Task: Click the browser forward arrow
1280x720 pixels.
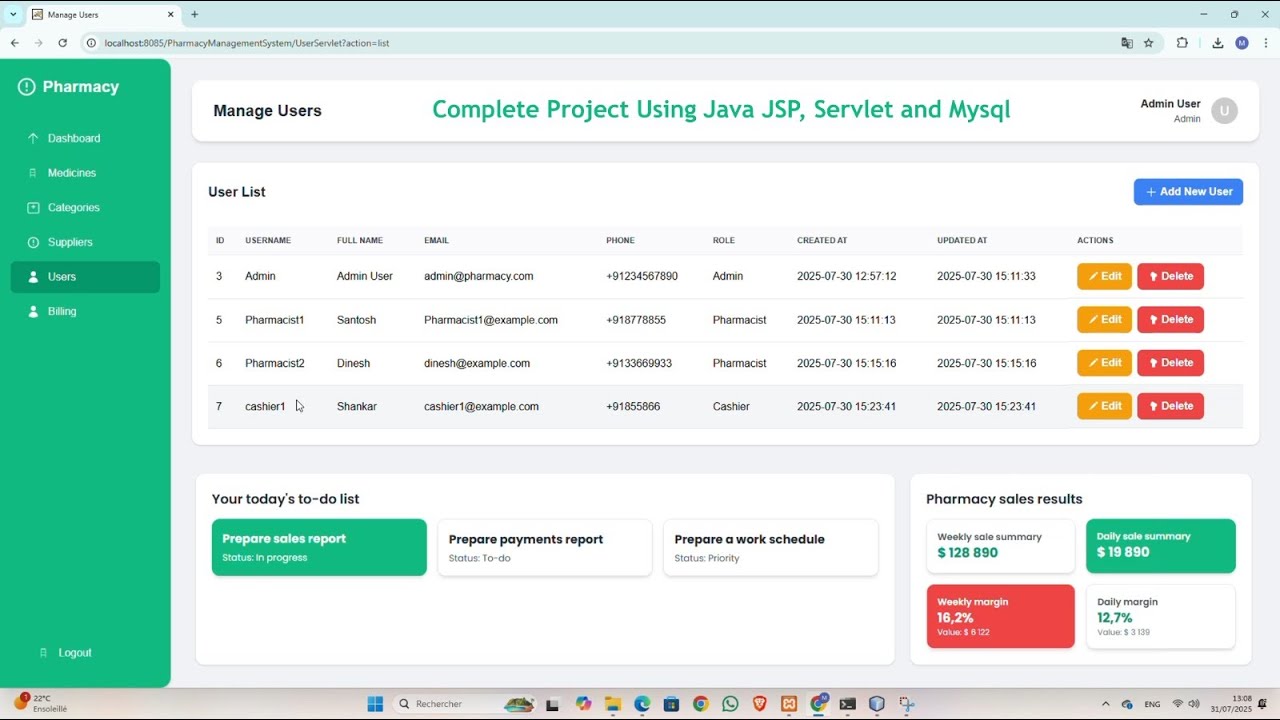Action: [x=38, y=43]
